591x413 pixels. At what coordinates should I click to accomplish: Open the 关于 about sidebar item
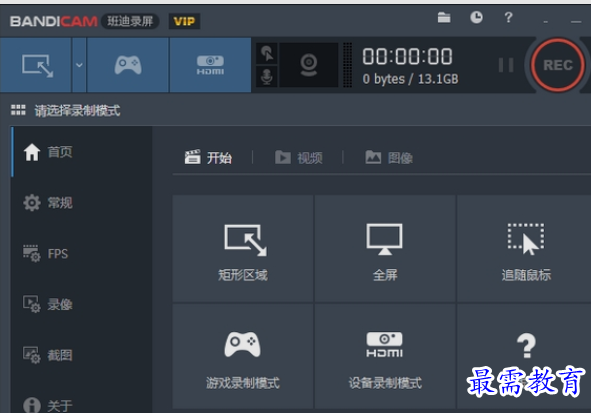[82, 405]
